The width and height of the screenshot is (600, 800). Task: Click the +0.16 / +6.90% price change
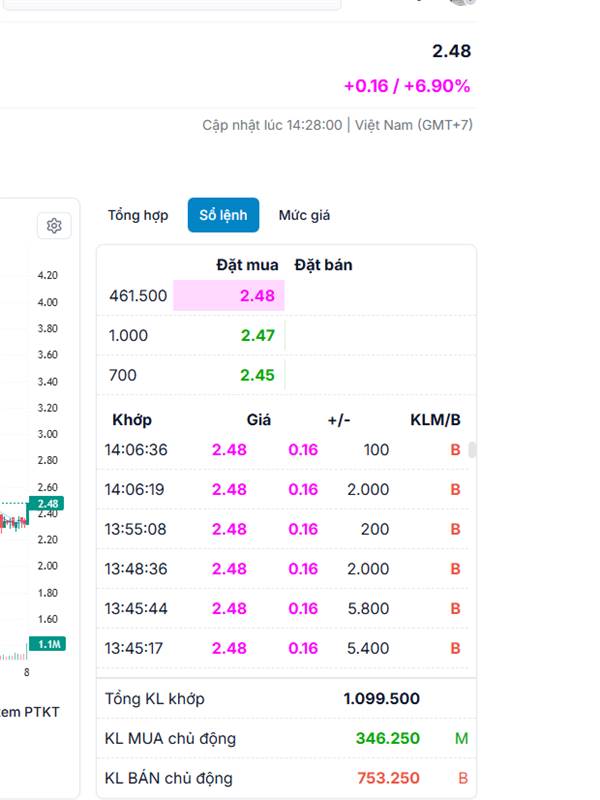(x=406, y=86)
